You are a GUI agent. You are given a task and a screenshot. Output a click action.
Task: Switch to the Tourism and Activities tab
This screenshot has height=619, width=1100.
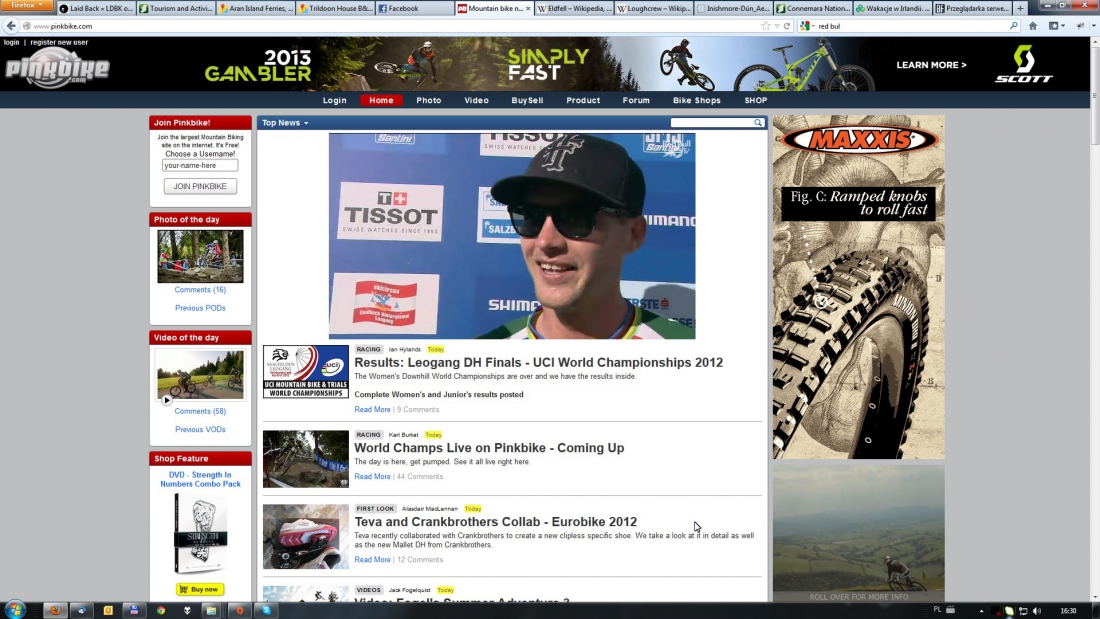click(176, 8)
